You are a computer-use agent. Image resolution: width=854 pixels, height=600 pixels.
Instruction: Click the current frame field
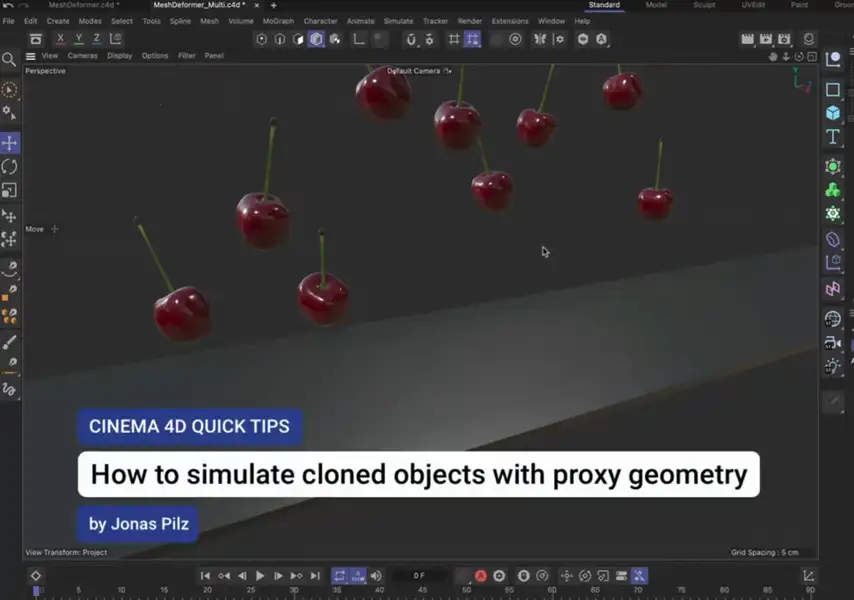[x=420, y=576]
